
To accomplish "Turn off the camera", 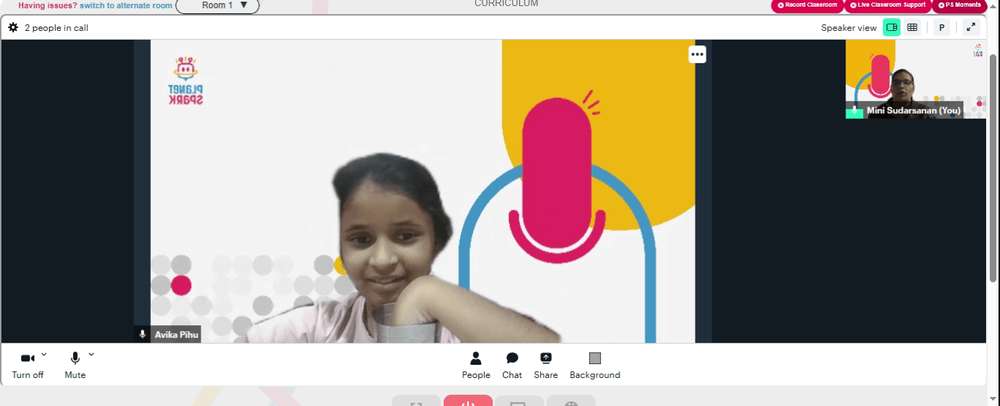I will (27, 365).
